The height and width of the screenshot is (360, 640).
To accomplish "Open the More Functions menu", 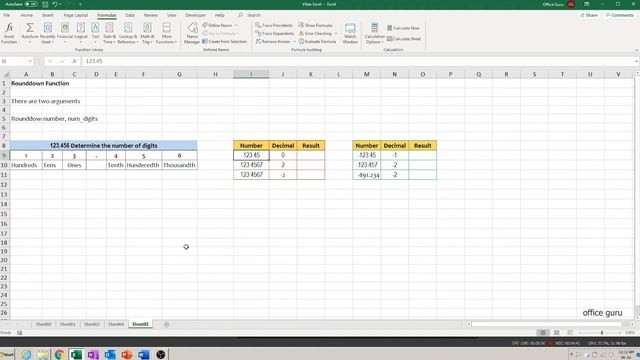I will pos(166,33).
